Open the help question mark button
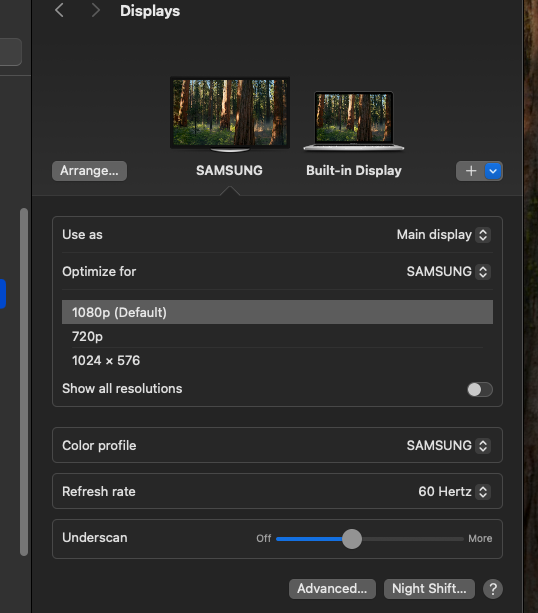538x613 pixels. pos(493,589)
